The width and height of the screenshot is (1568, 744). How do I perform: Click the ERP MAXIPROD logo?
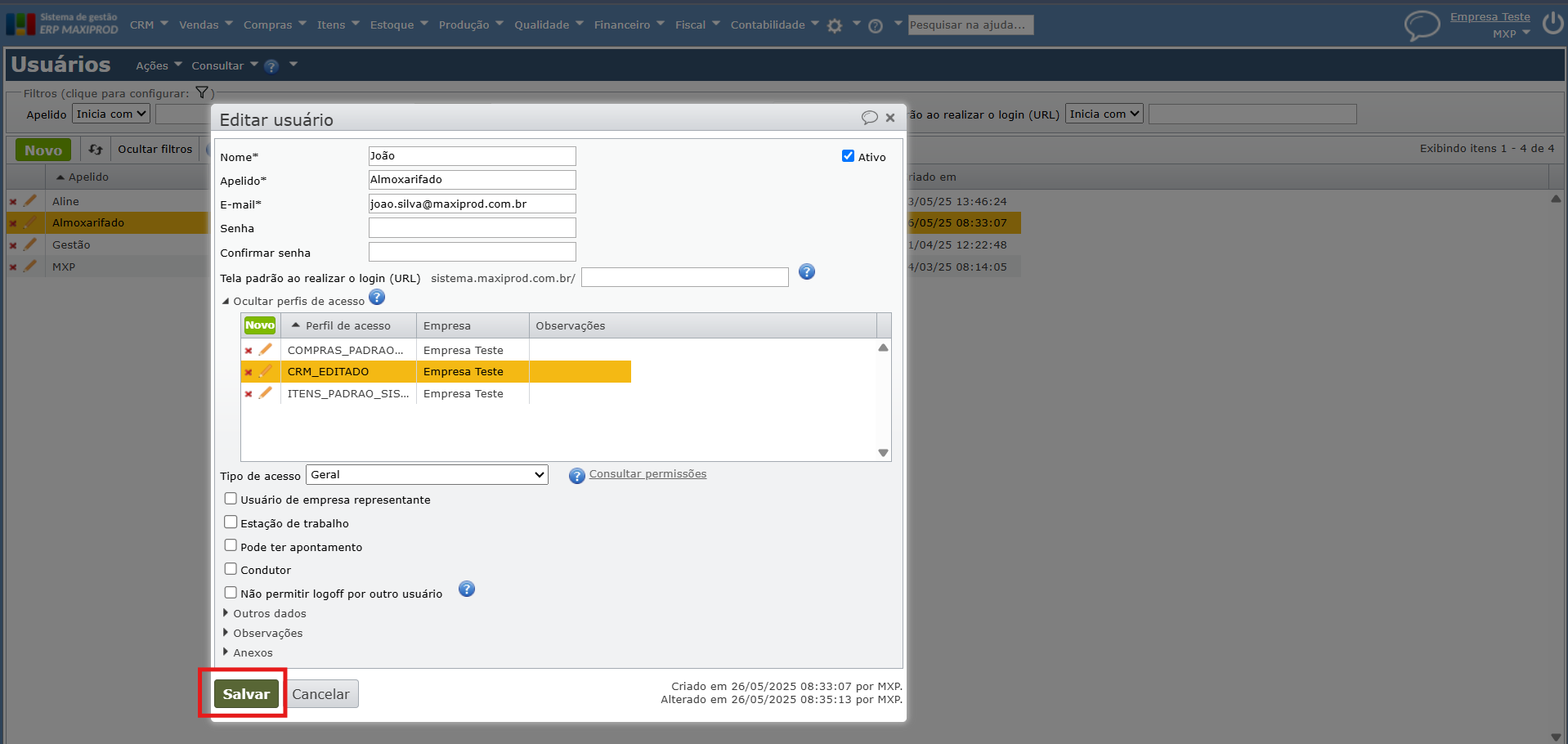point(62,24)
